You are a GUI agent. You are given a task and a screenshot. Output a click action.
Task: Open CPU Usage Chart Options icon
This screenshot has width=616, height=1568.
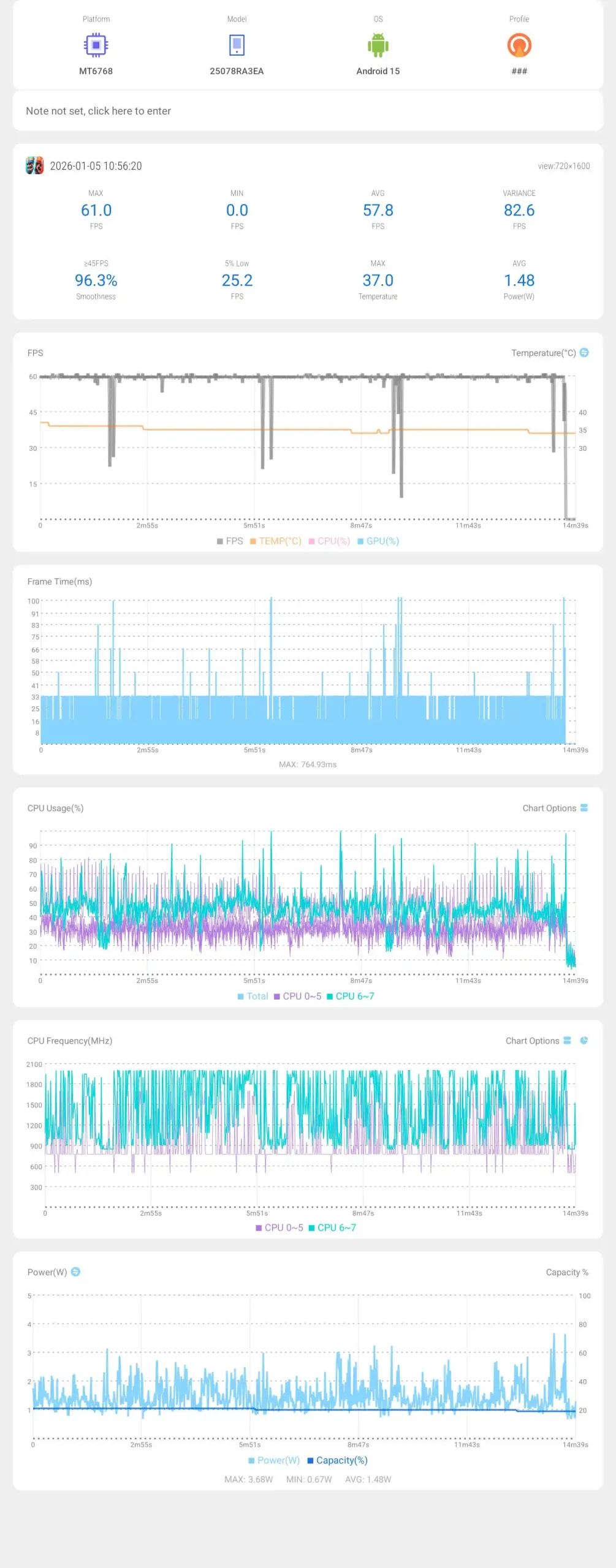[584, 808]
